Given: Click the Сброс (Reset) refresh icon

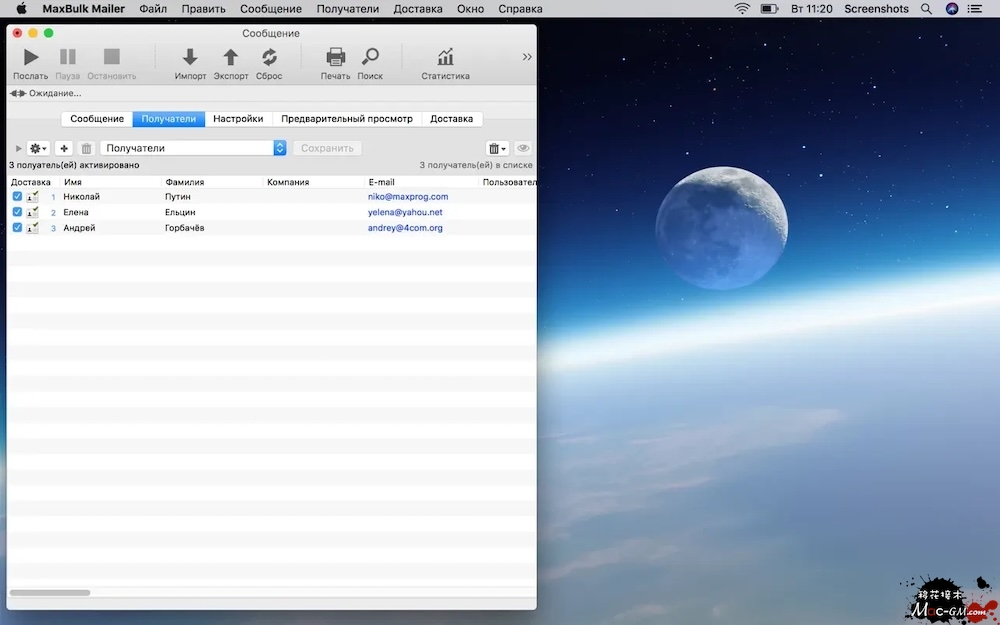Looking at the screenshot, I should (x=269, y=58).
